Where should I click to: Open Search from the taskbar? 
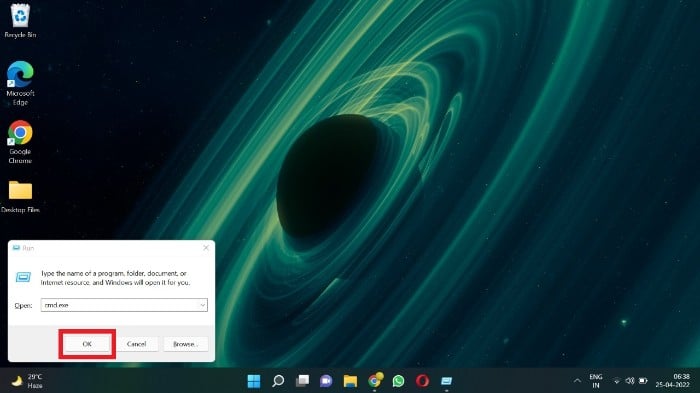(278, 381)
